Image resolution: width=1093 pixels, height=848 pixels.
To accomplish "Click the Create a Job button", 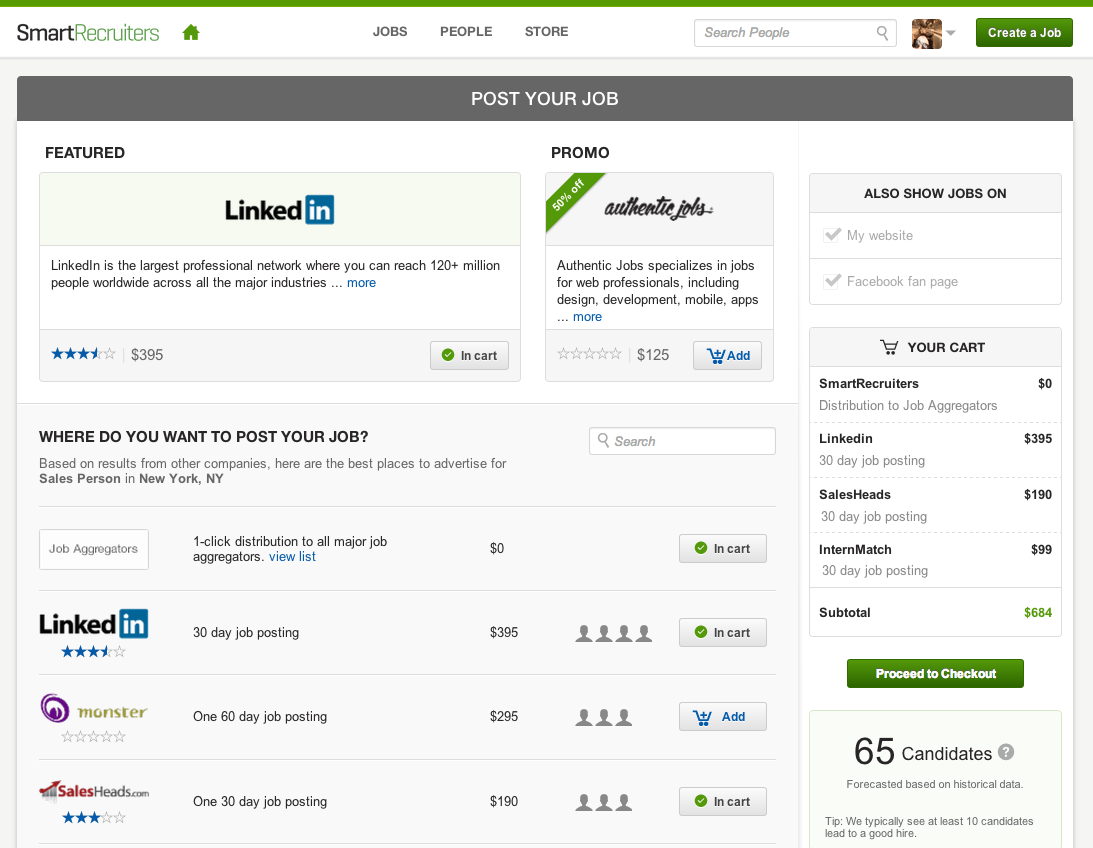I will [x=1024, y=33].
